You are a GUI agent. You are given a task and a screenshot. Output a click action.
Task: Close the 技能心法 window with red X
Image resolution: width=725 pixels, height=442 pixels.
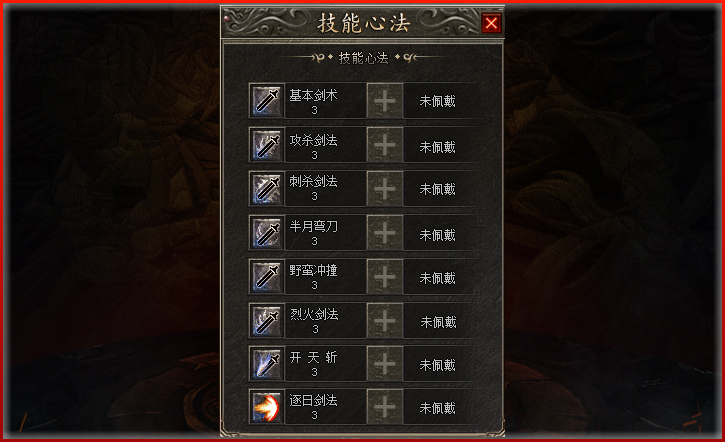[x=491, y=23]
